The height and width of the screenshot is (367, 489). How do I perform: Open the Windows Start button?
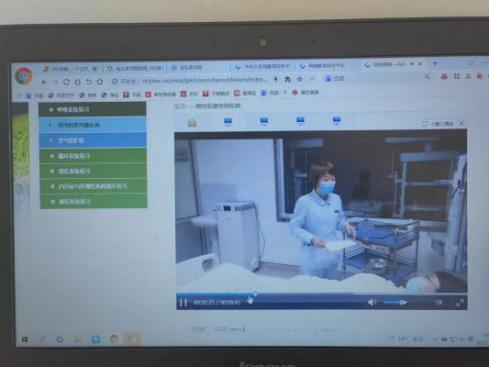(x=25, y=339)
